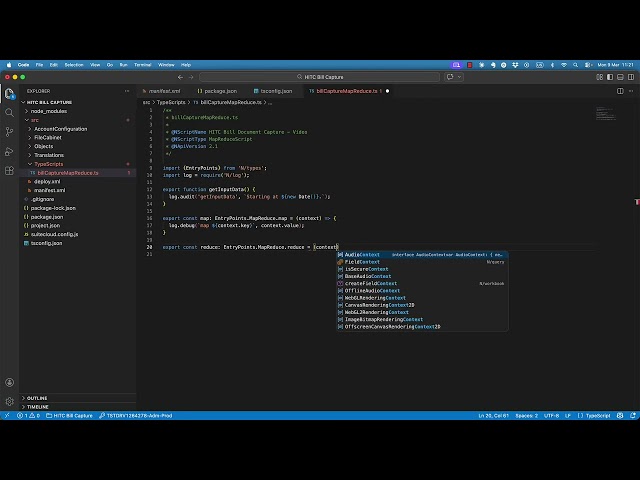Viewport: 640px width, 480px height.
Task: Toggle the bottom panel
Action: tap(620, 77)
